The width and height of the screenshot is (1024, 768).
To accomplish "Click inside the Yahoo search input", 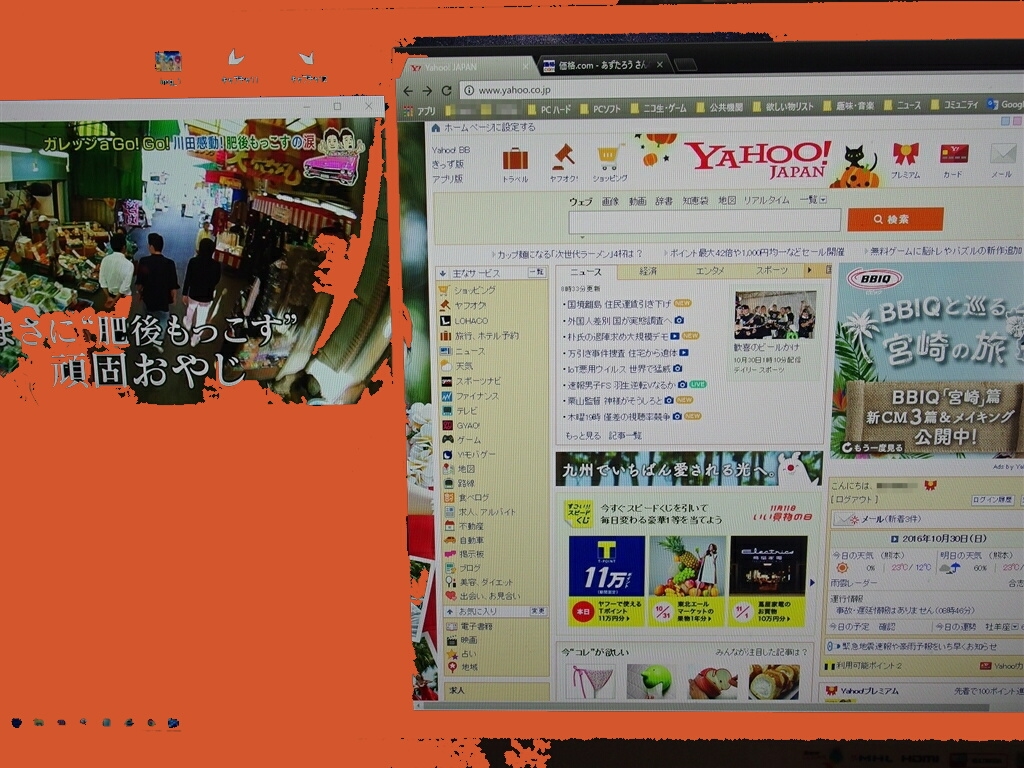I will (x=705, y=221).
